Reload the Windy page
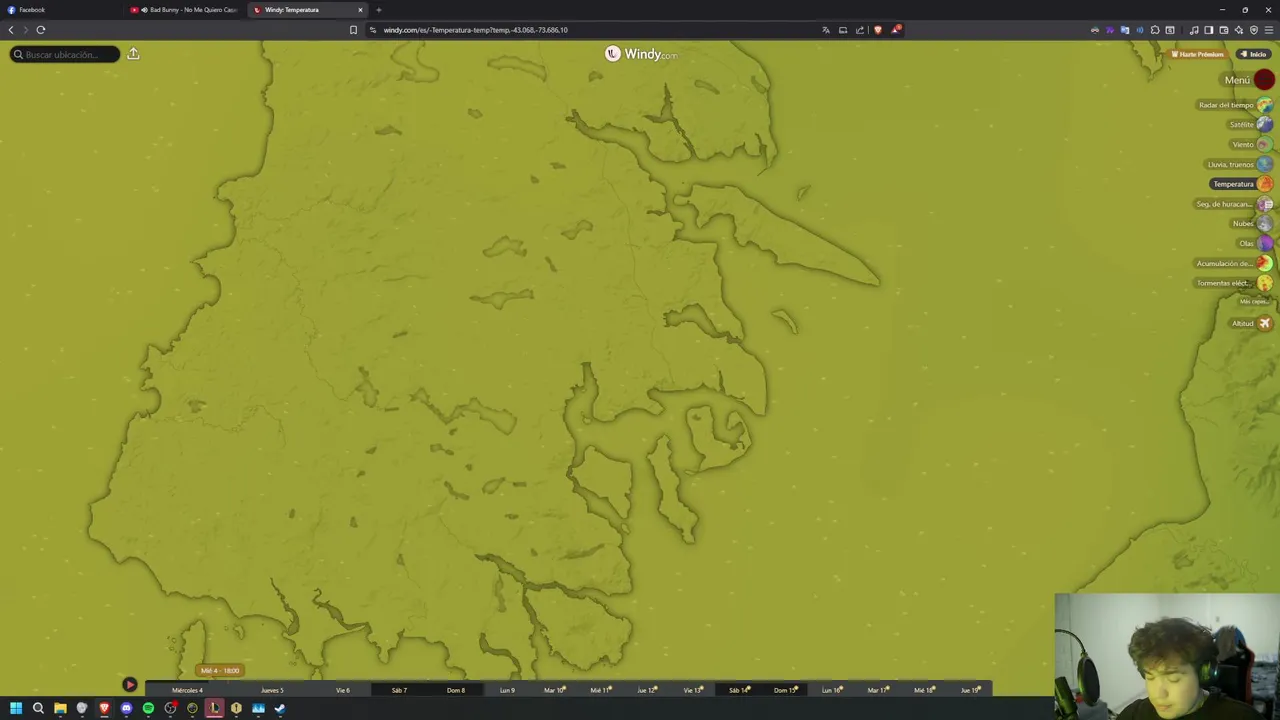The width and height of the screenshot is (1280, 720). click(x=41, y=30)
